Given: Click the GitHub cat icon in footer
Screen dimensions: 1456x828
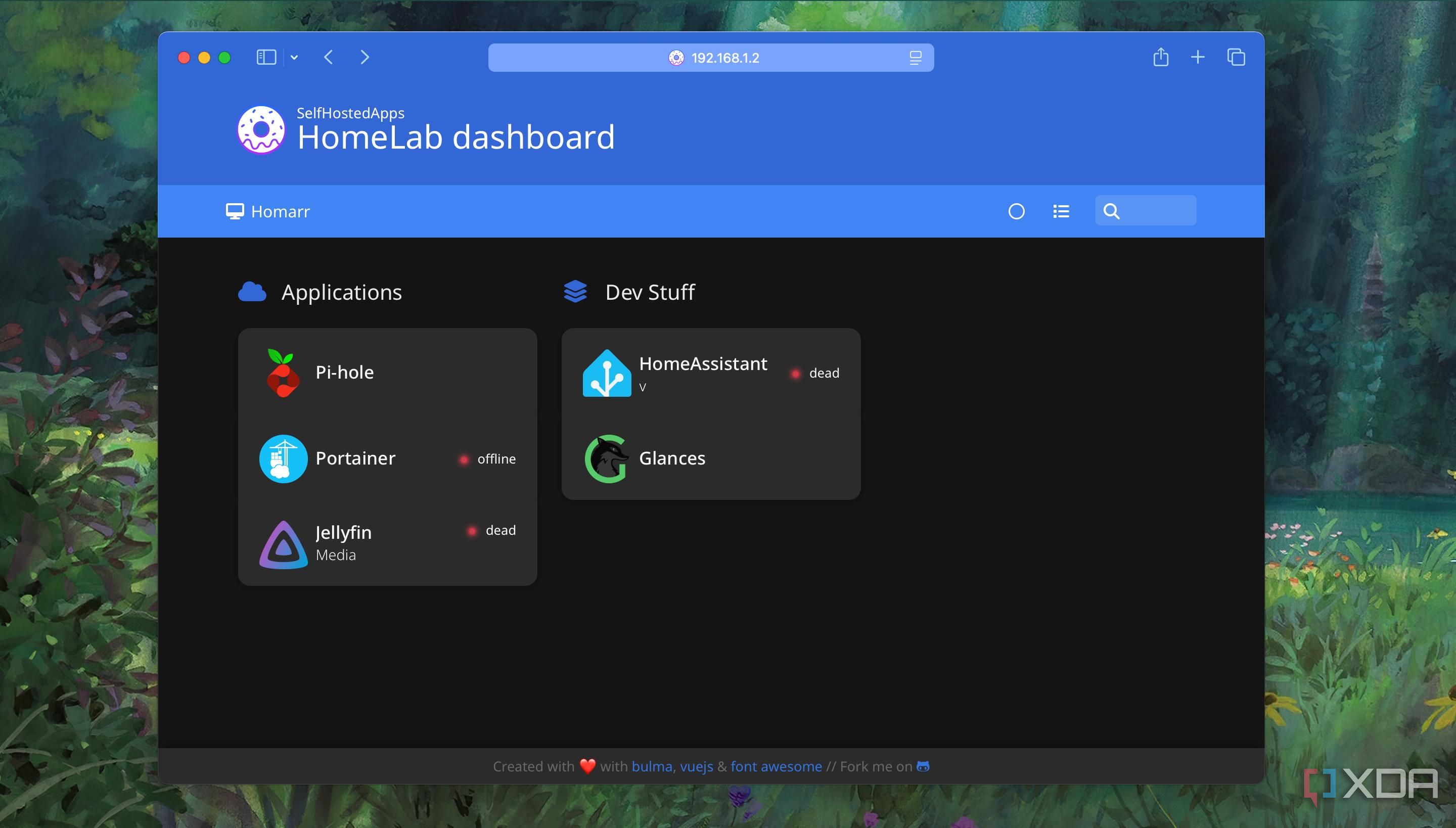Looking at the screenshot, I should point(923,766).
